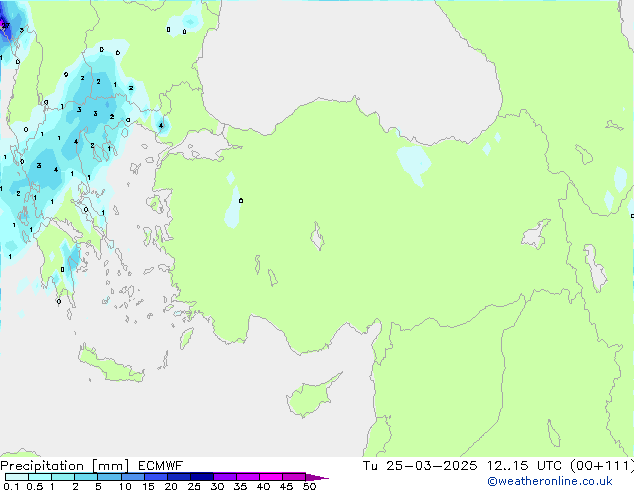The width and height of the screenshot is (634, 490).
Task: Click the 0.5–1 mm legend color box
Action: 40,477
